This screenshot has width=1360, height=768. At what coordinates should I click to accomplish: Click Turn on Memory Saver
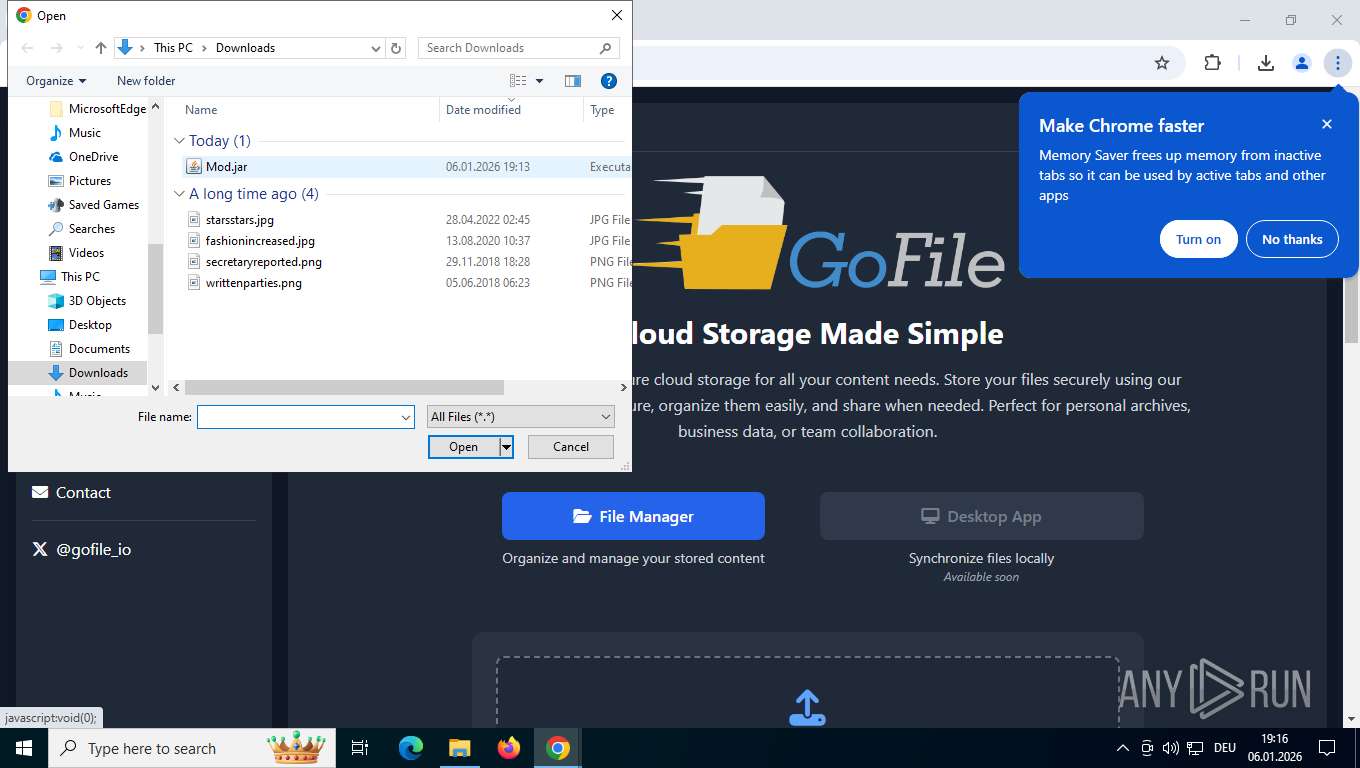(x=1198, y=239)
